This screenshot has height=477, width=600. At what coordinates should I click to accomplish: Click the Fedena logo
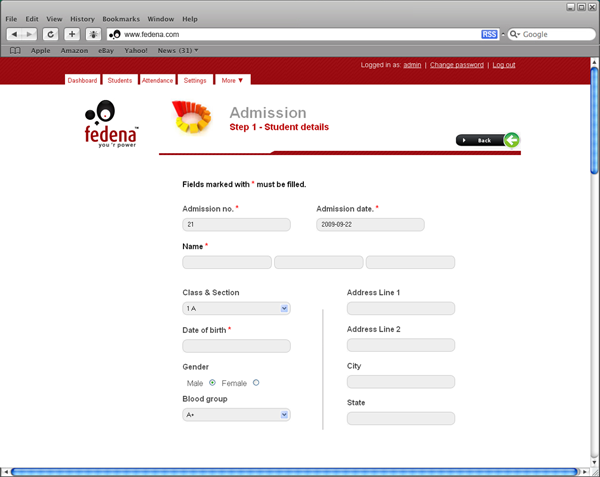point(111,124)
